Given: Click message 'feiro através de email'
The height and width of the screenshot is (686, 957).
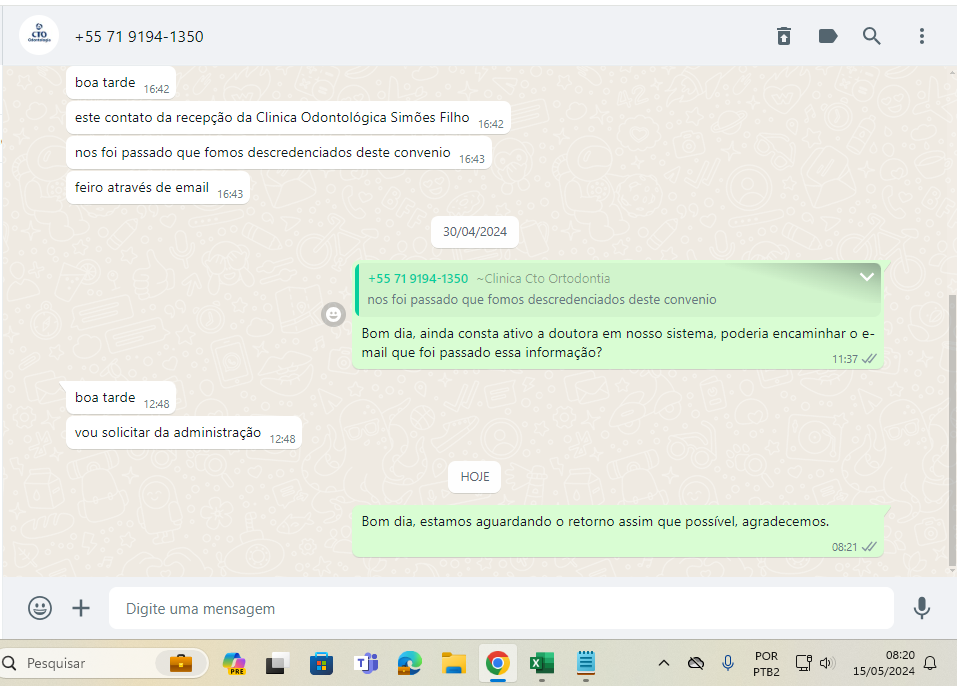Looking at the screenshot, I should pos(157,188).
